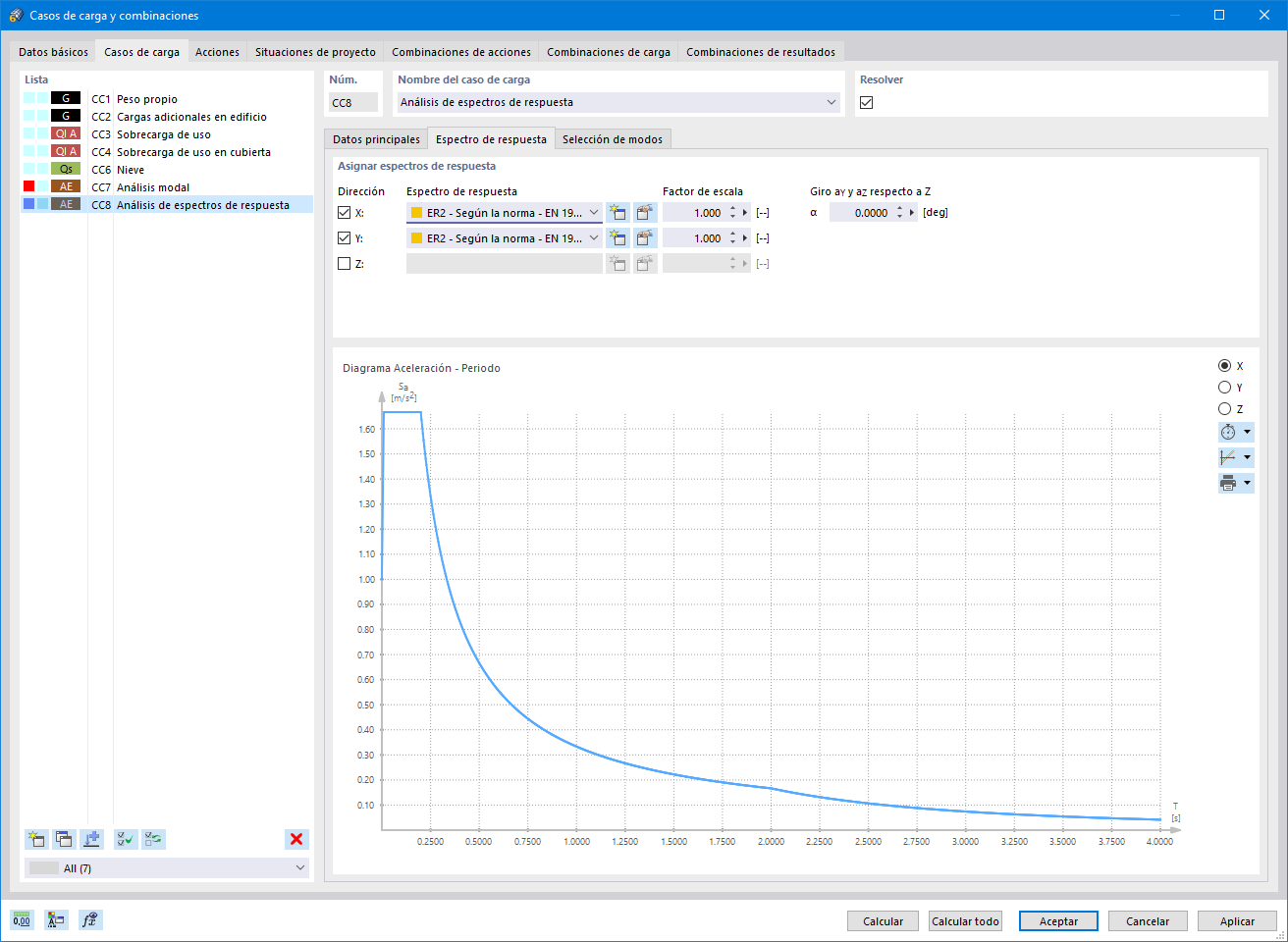Screen dimensions: 1288x942
Task: Expand the axis settings dropdown arrow
Action: (1248, 457)
